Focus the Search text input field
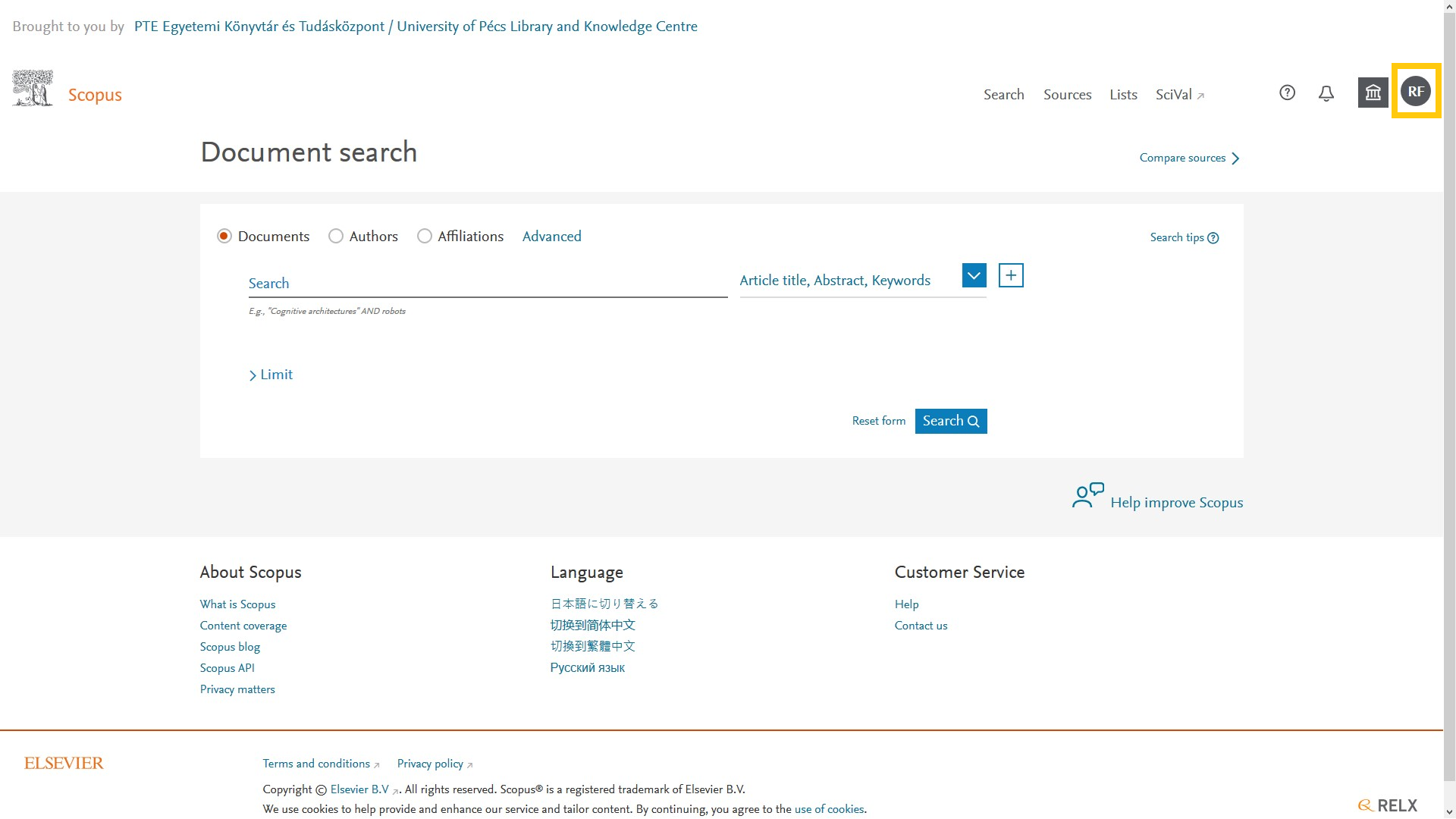Screen dimensions: 1456x819 click(x=488, y=283)
